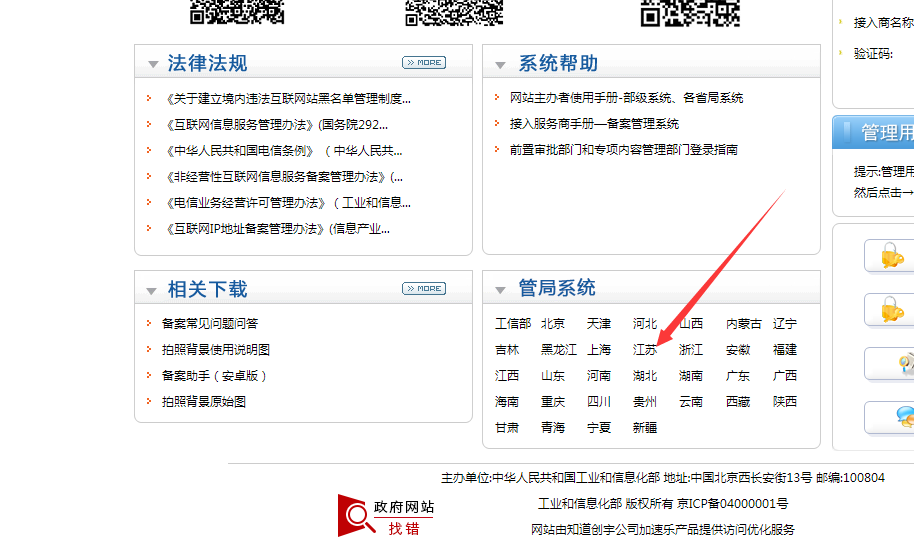
Task: Click the middle QR code image
Action: pos(453,11)
